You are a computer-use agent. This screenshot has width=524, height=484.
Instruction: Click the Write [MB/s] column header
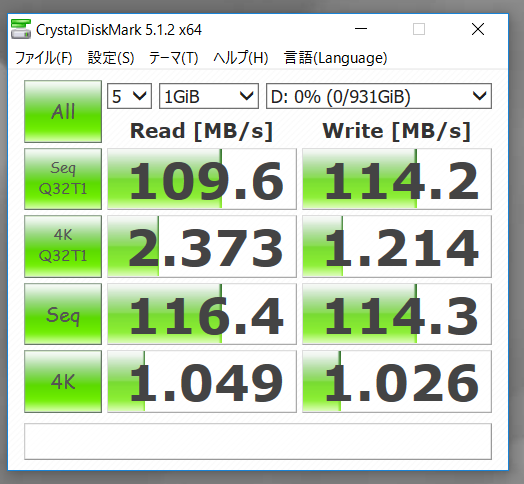click(x=397, y=131)
